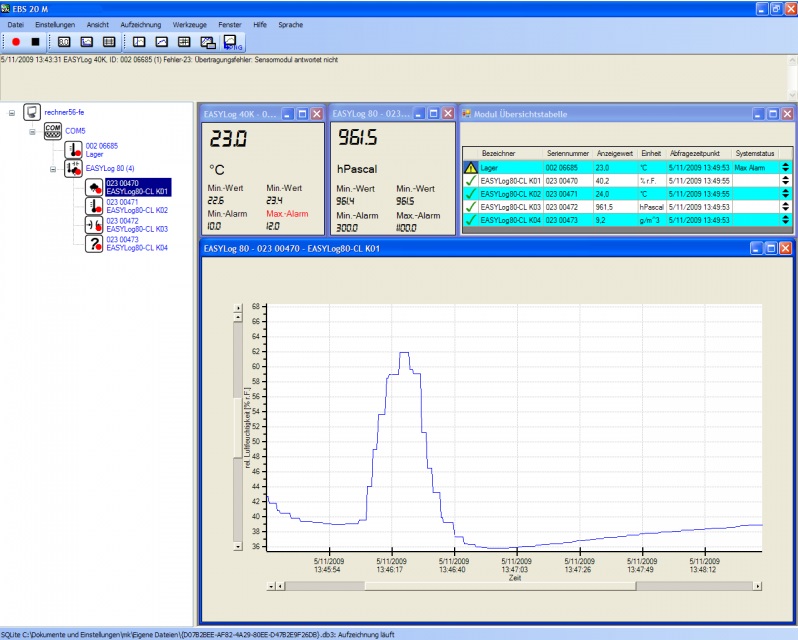Click green checkmark of EASYLog80-CL K02 row

[471, 194]
